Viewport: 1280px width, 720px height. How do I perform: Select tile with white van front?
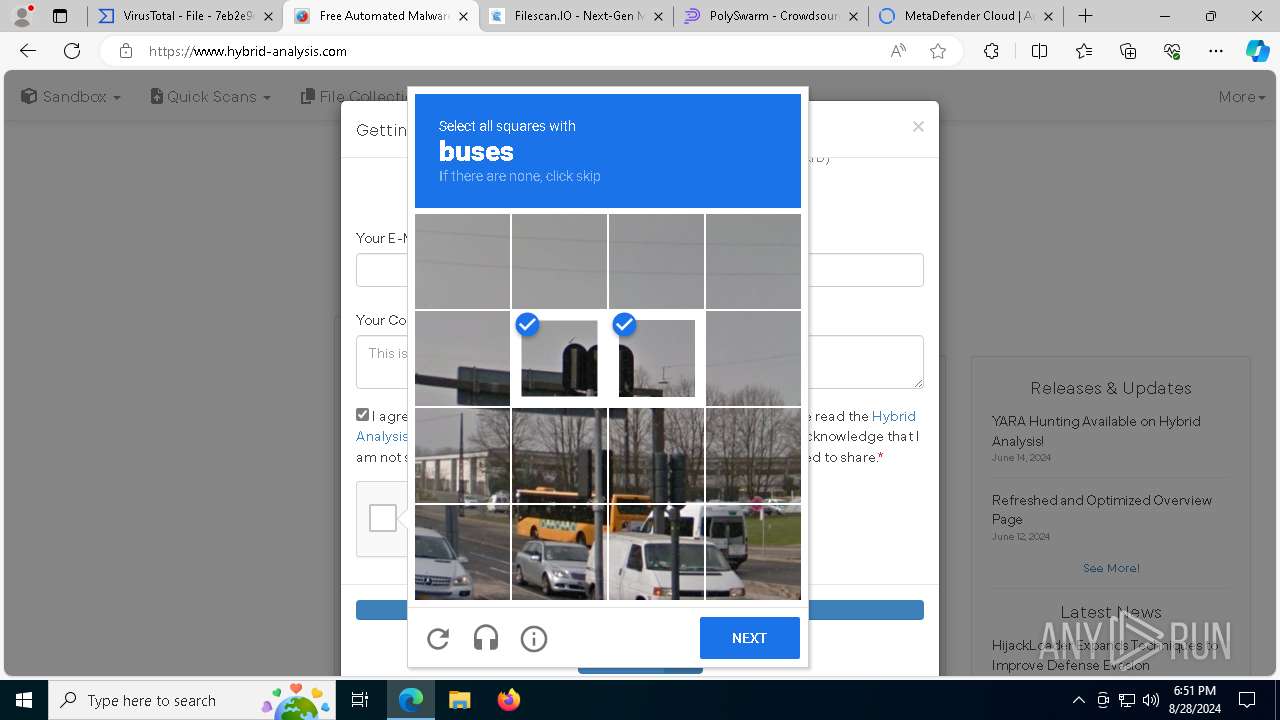(656, 552)
